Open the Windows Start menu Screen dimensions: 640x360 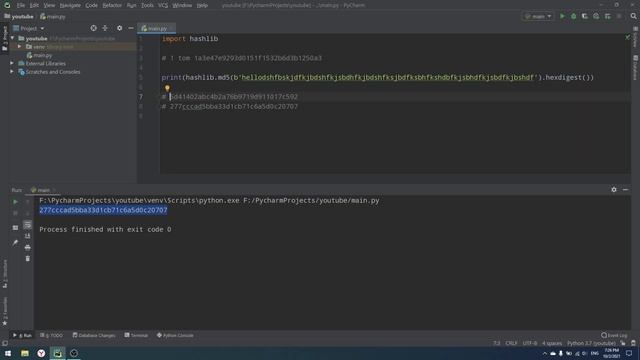(x=8, y=353)
